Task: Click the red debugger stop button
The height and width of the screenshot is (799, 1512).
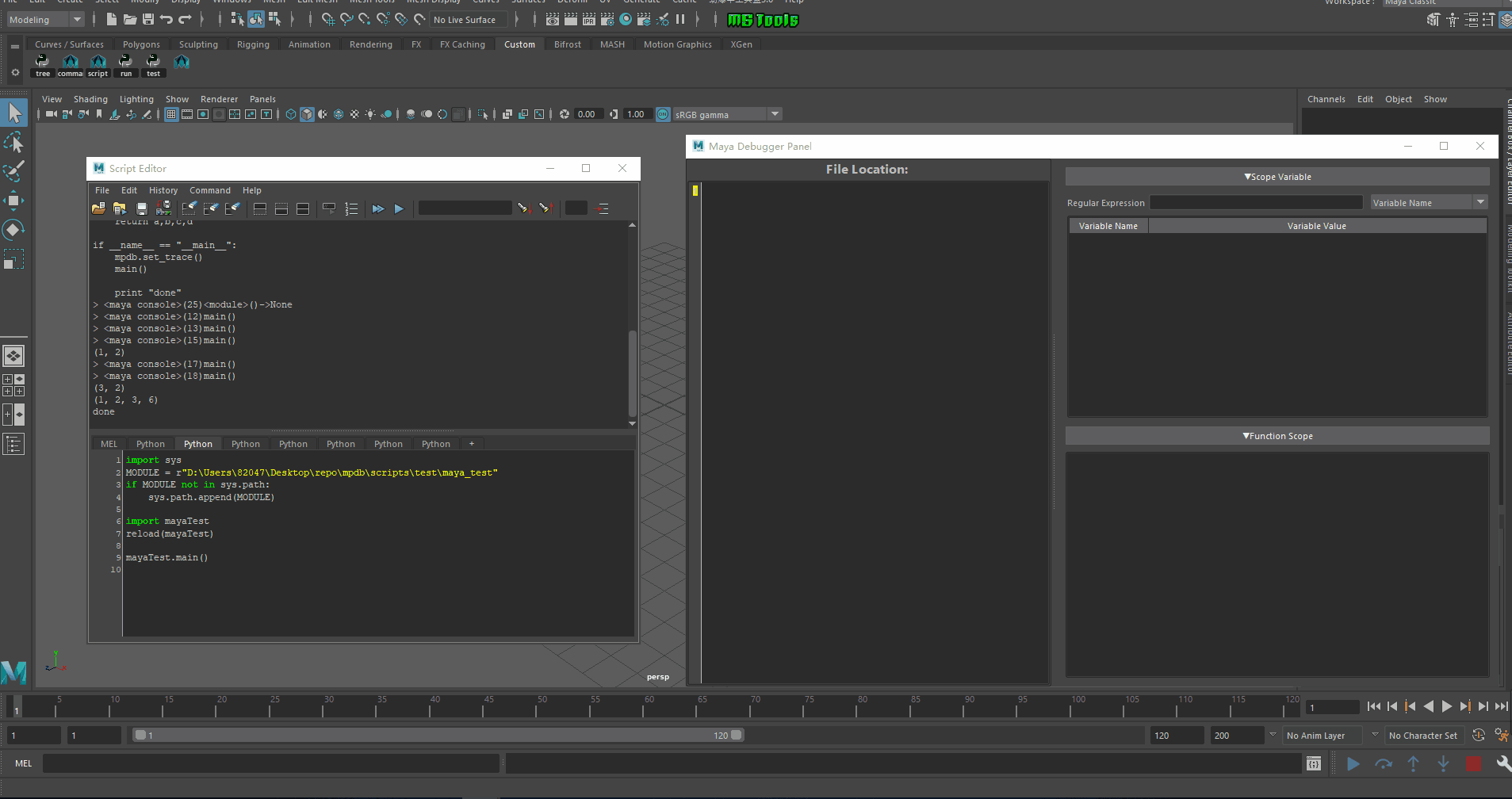Action: (1473, 763)
